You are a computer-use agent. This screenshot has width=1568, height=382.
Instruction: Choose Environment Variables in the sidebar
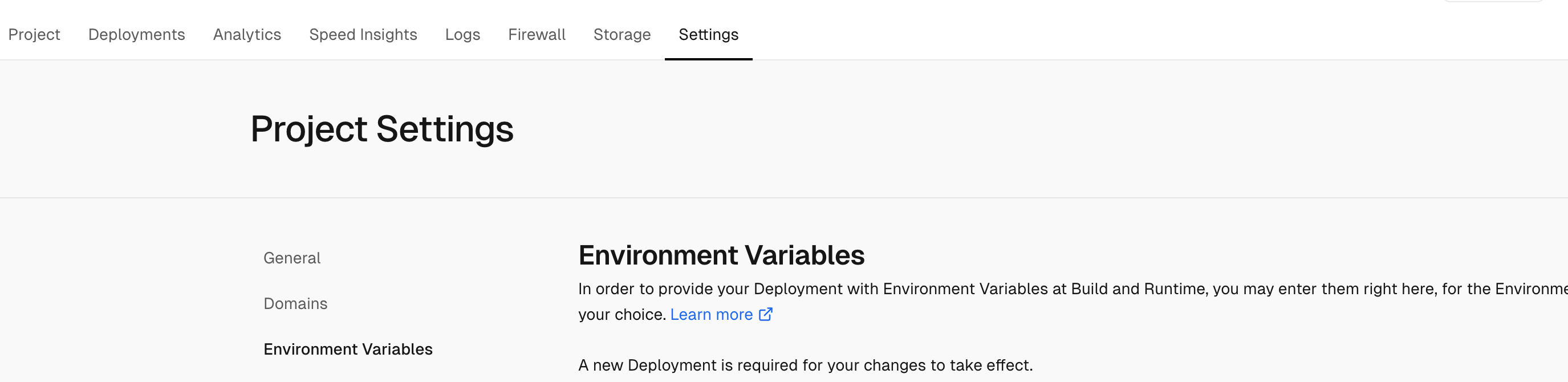(x=348, y=349)
